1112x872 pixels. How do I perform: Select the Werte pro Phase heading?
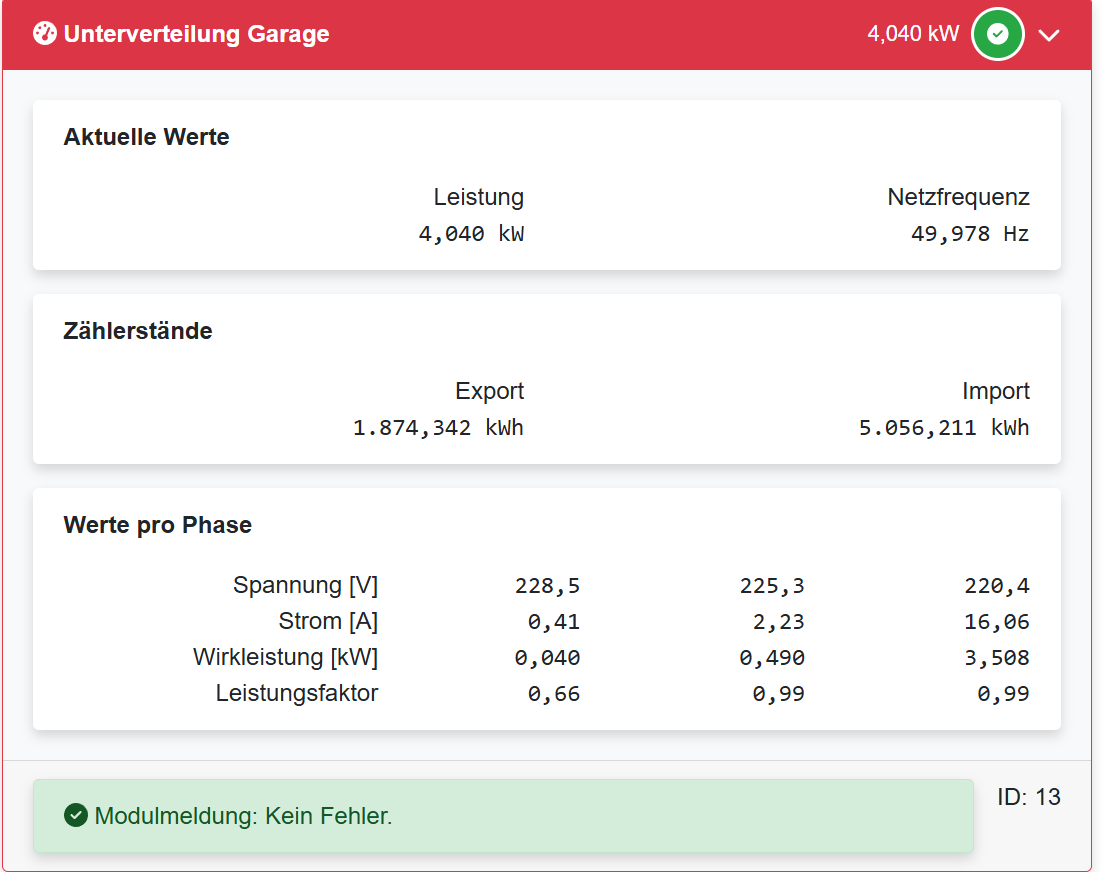157,525
